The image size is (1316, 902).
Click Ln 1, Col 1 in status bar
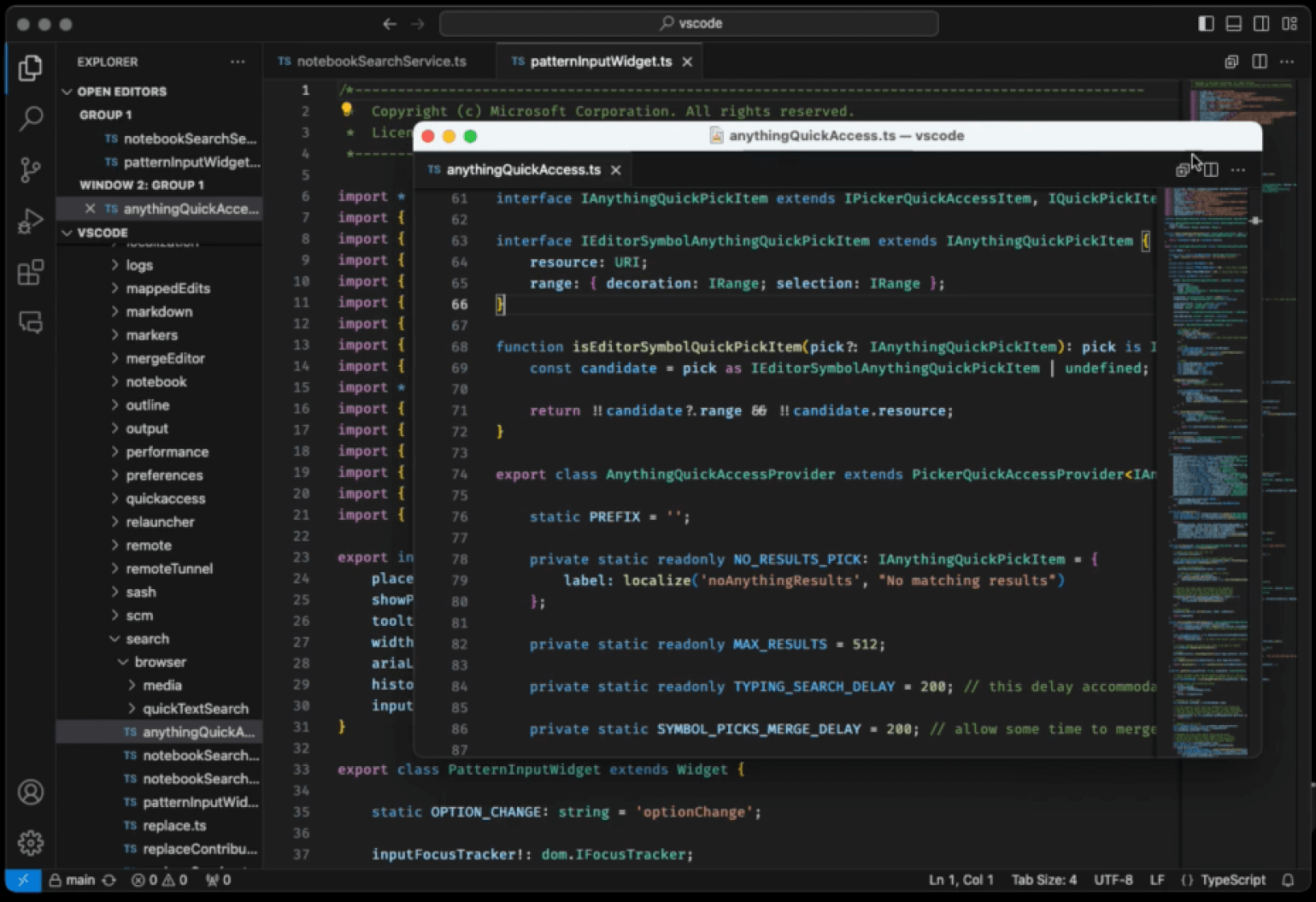click(x=961, y=880)
